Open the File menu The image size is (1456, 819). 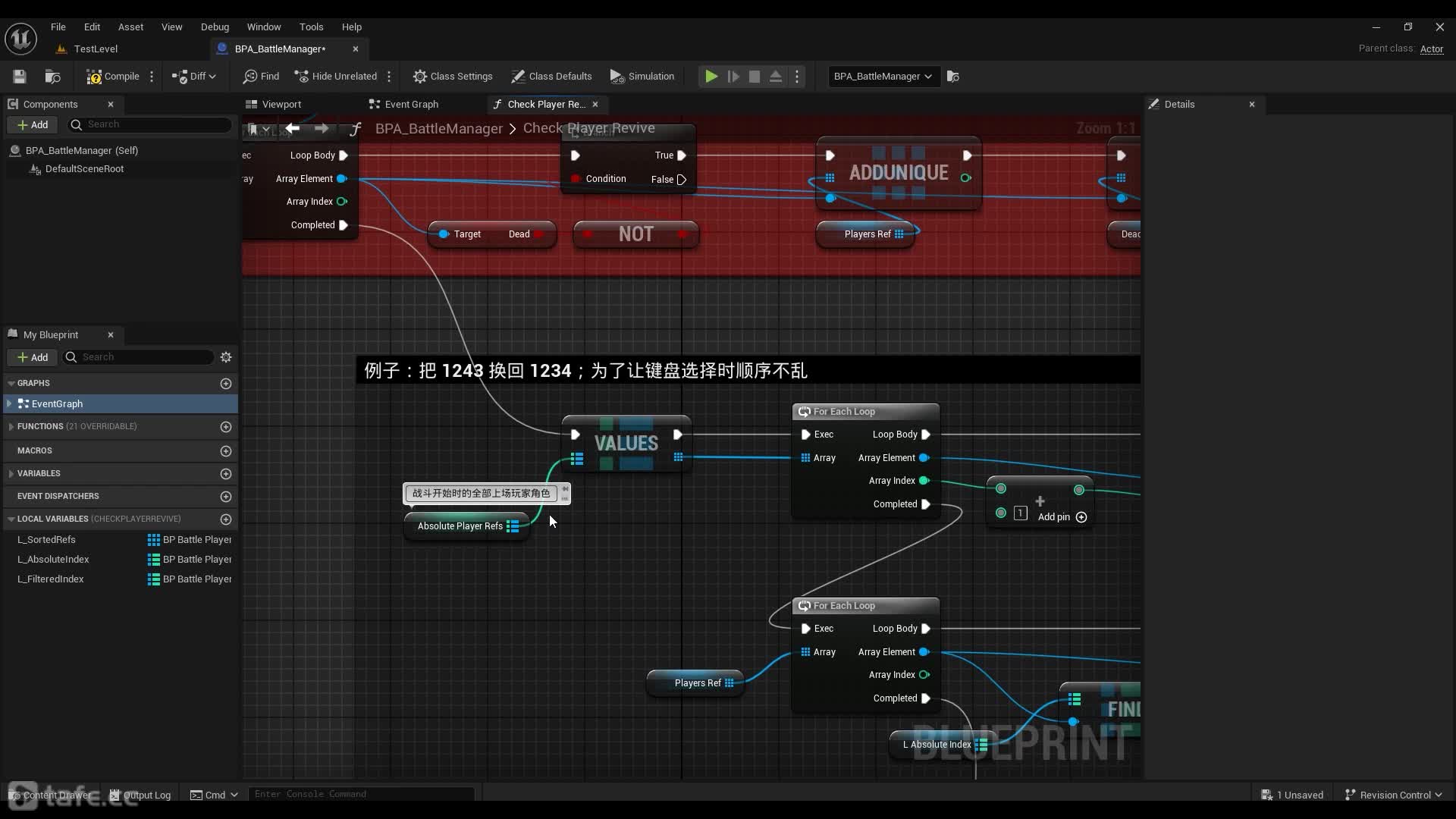point(58,27)
